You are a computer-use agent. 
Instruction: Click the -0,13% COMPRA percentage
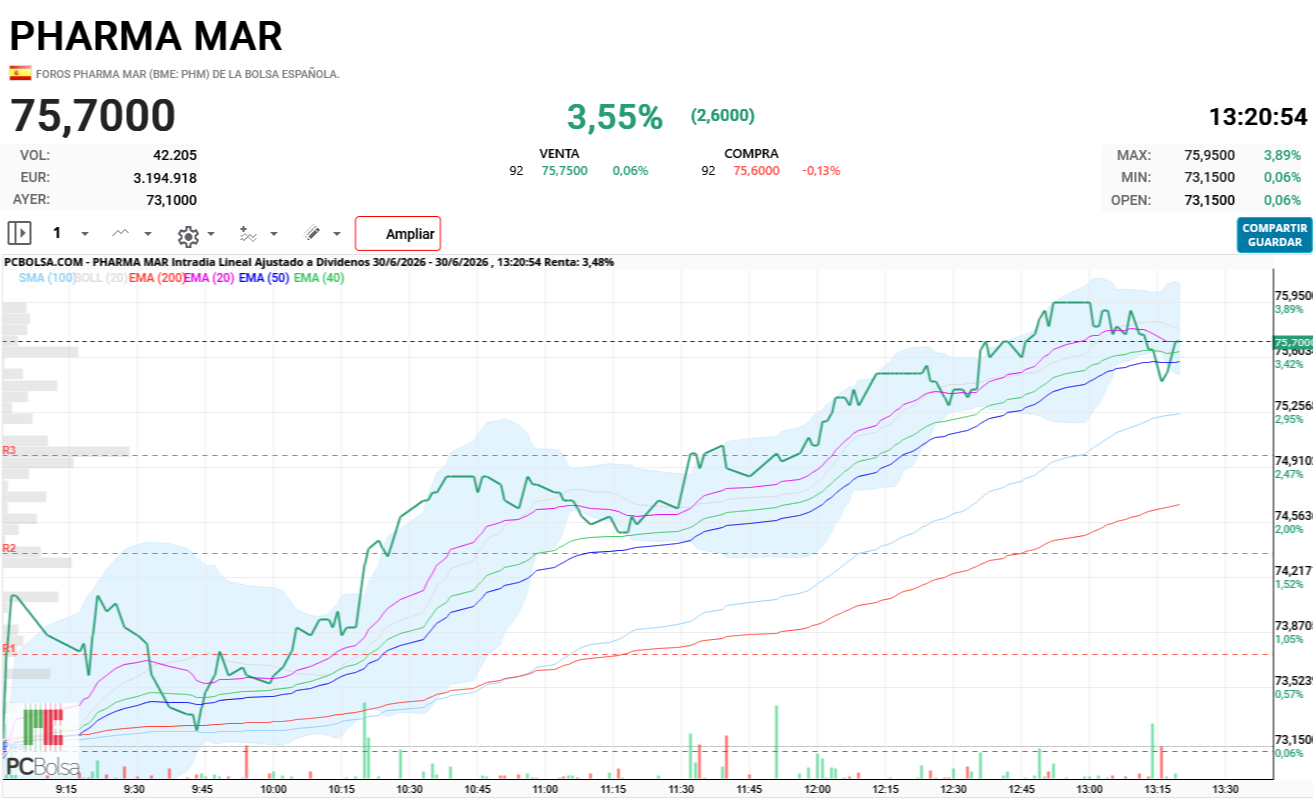pos(821,171)
